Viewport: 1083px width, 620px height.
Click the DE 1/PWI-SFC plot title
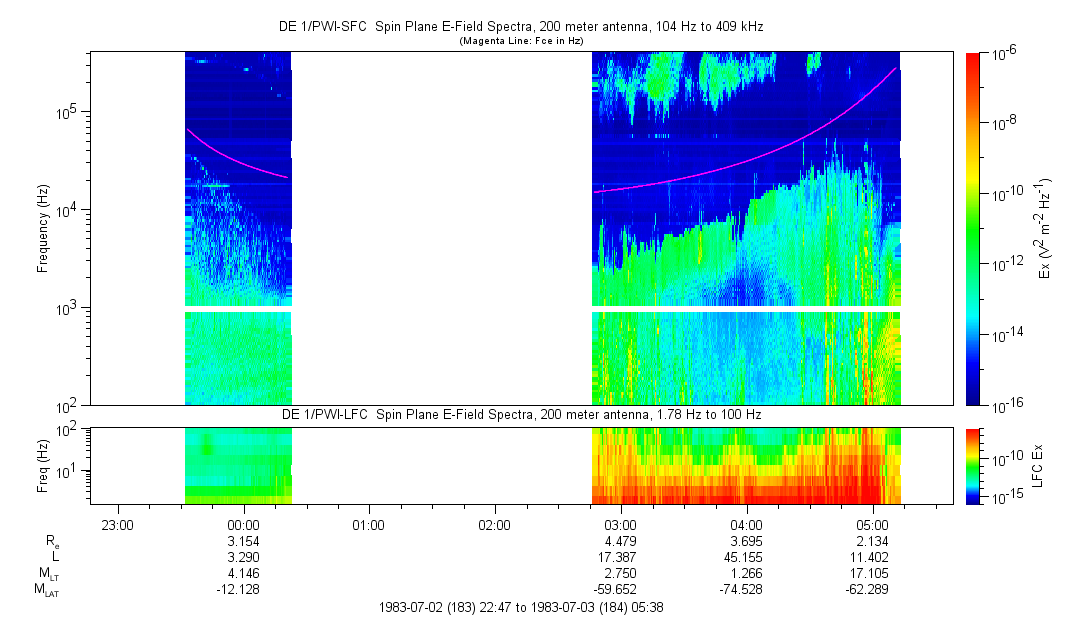coord(520,27)
